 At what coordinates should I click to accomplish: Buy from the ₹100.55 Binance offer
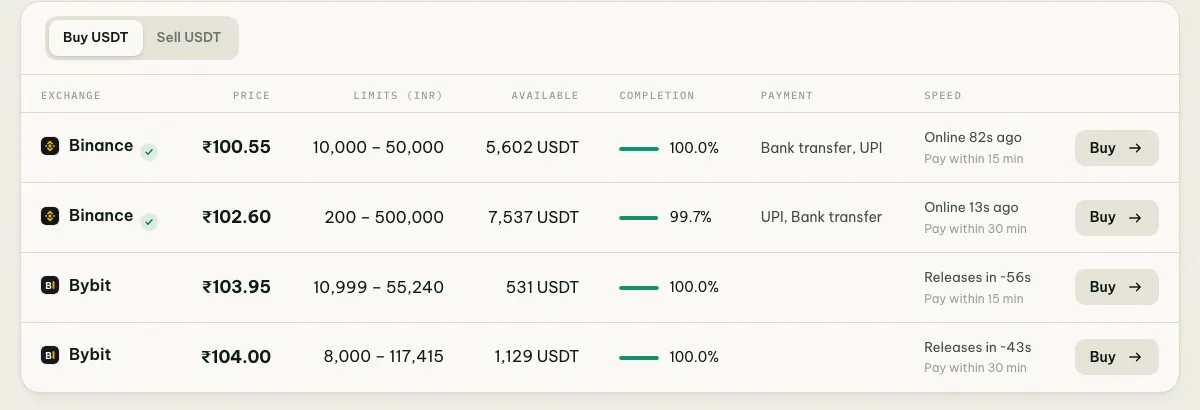point(1116,148)
